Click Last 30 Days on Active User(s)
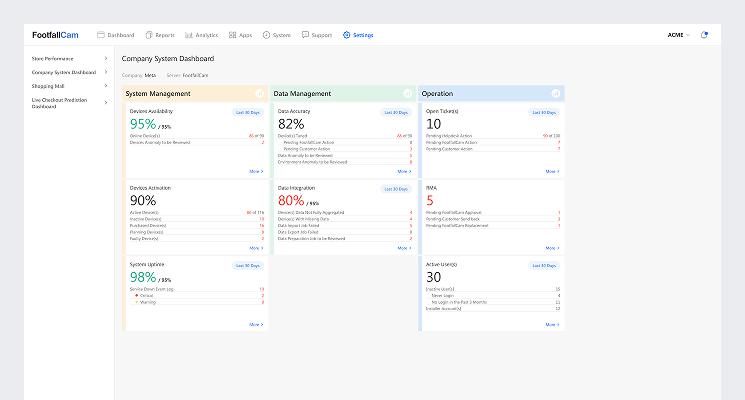Image resolution: width=745 pixels, height=400 pixels. coord(544,266)
